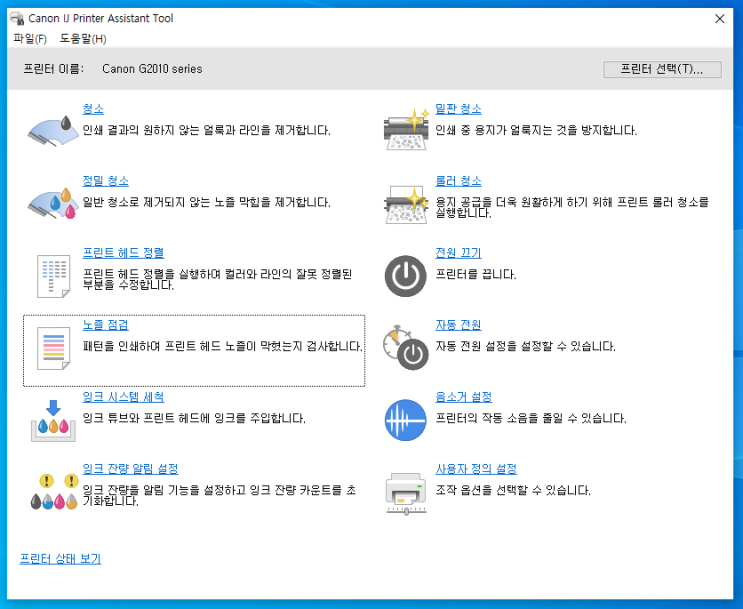Open the 음소거 설정 link
The width and height of the screenshot is (743, 609).
[463, 397]
